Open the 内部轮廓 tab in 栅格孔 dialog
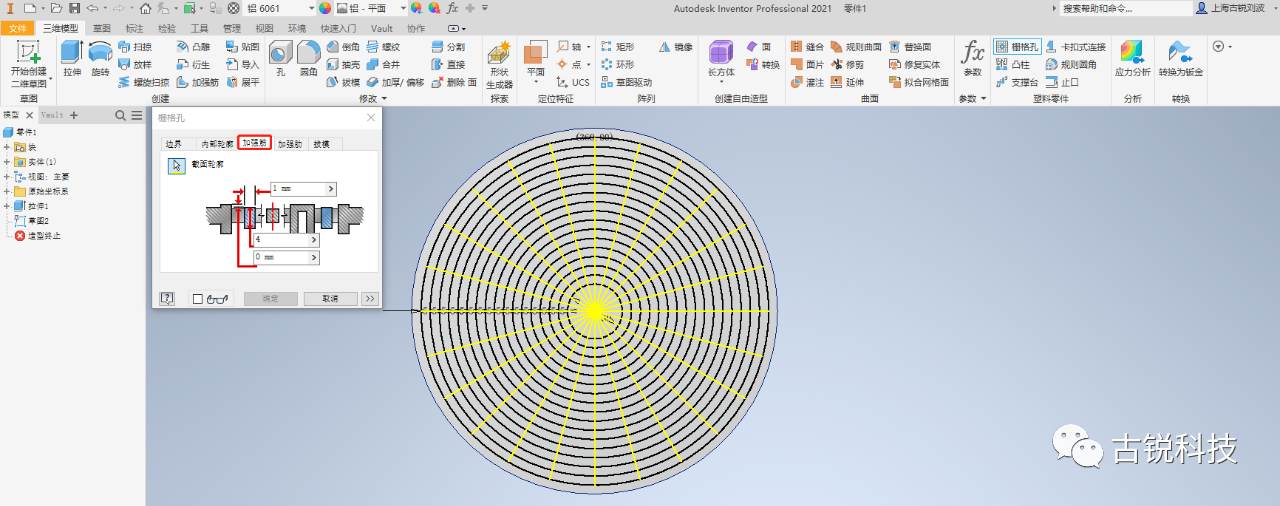This screenshot has height=506, width=1280. pyautogui.click(x=217, y=144)
